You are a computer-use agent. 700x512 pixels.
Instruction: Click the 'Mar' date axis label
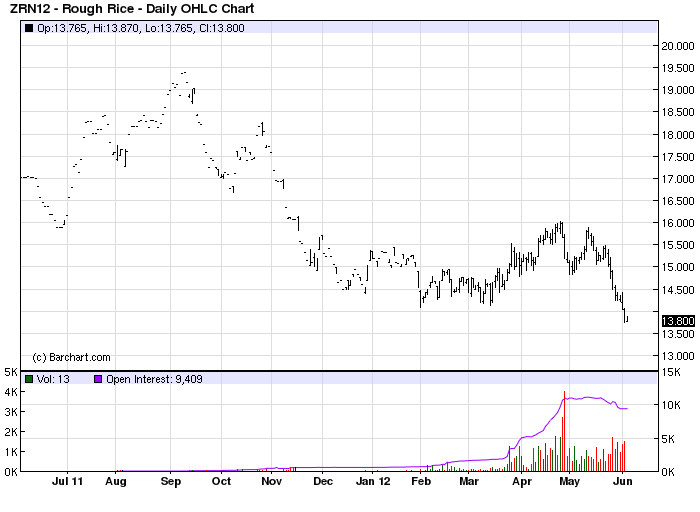pyautogui.click(x=469, y=481)
